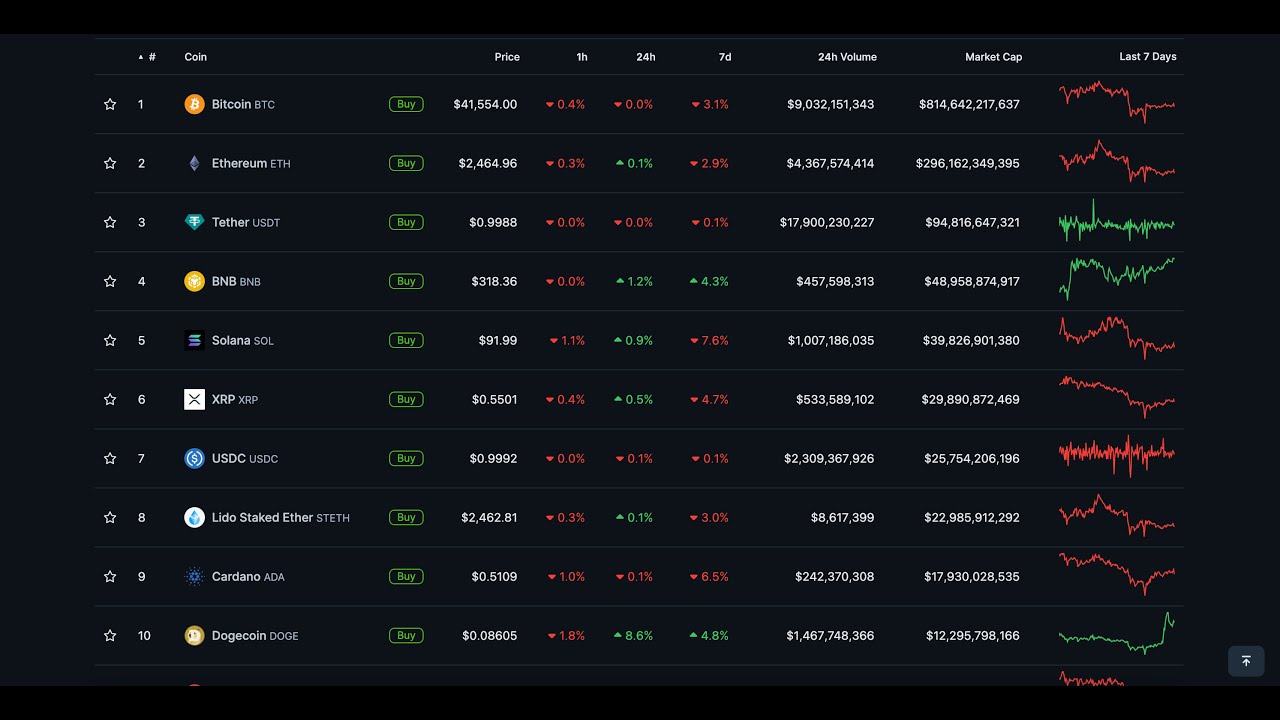The image size is (1280, 720).
Task: Open USDC's red 7-day sparkline chart
Action: click(1117, 455)
